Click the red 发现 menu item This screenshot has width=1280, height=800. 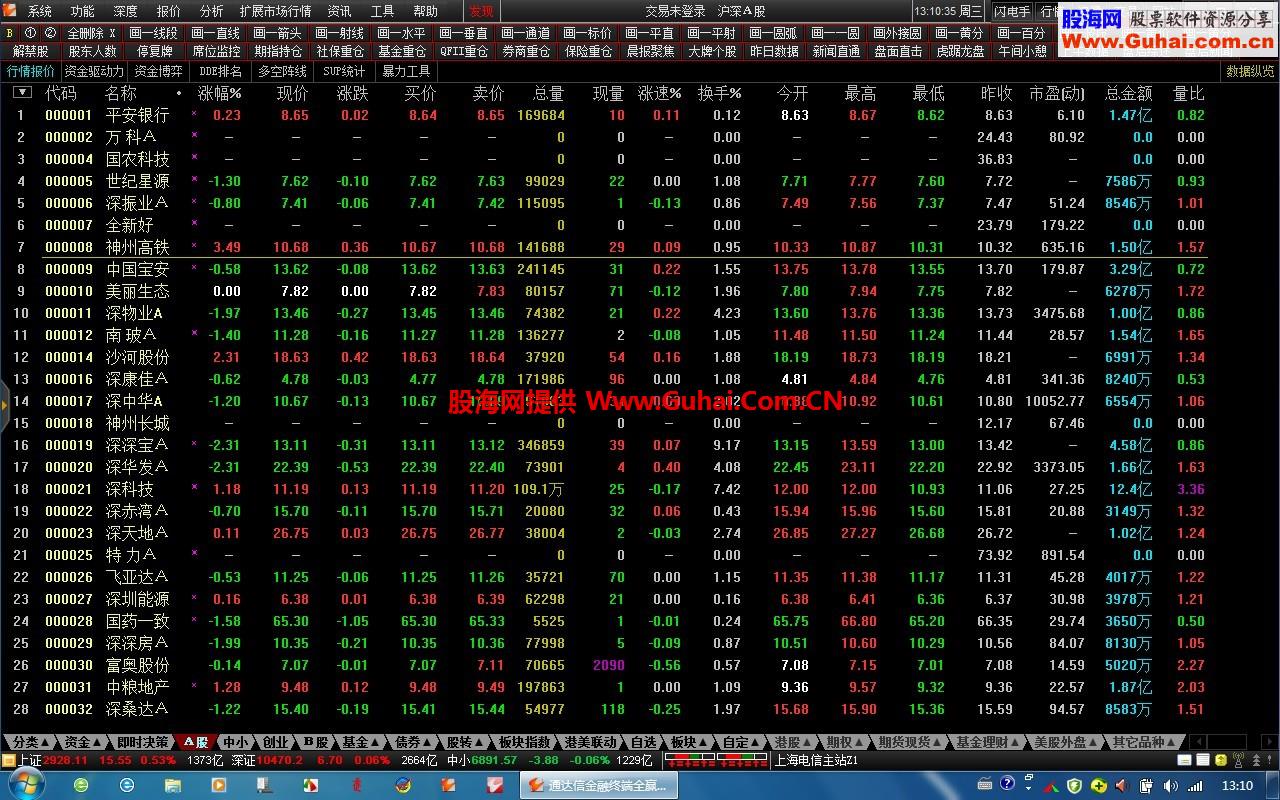[481, 11]
